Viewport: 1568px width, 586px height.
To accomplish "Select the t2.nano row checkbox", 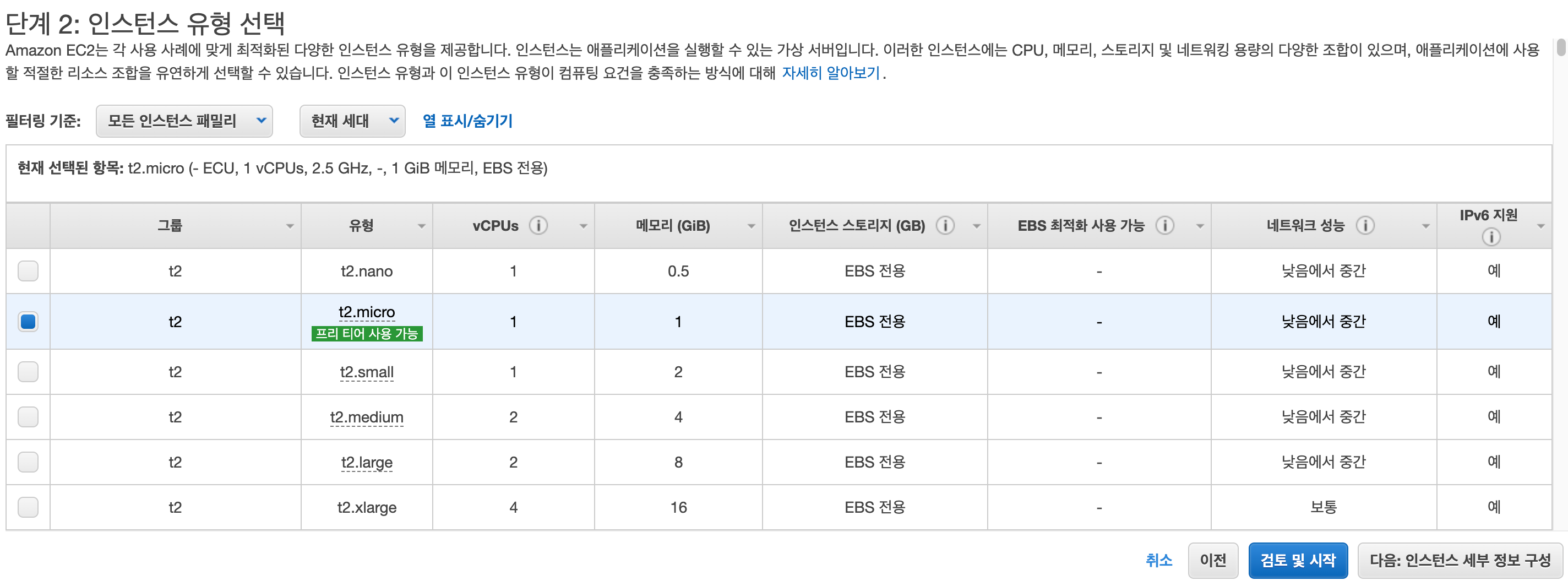I will (x=28, y=271).
